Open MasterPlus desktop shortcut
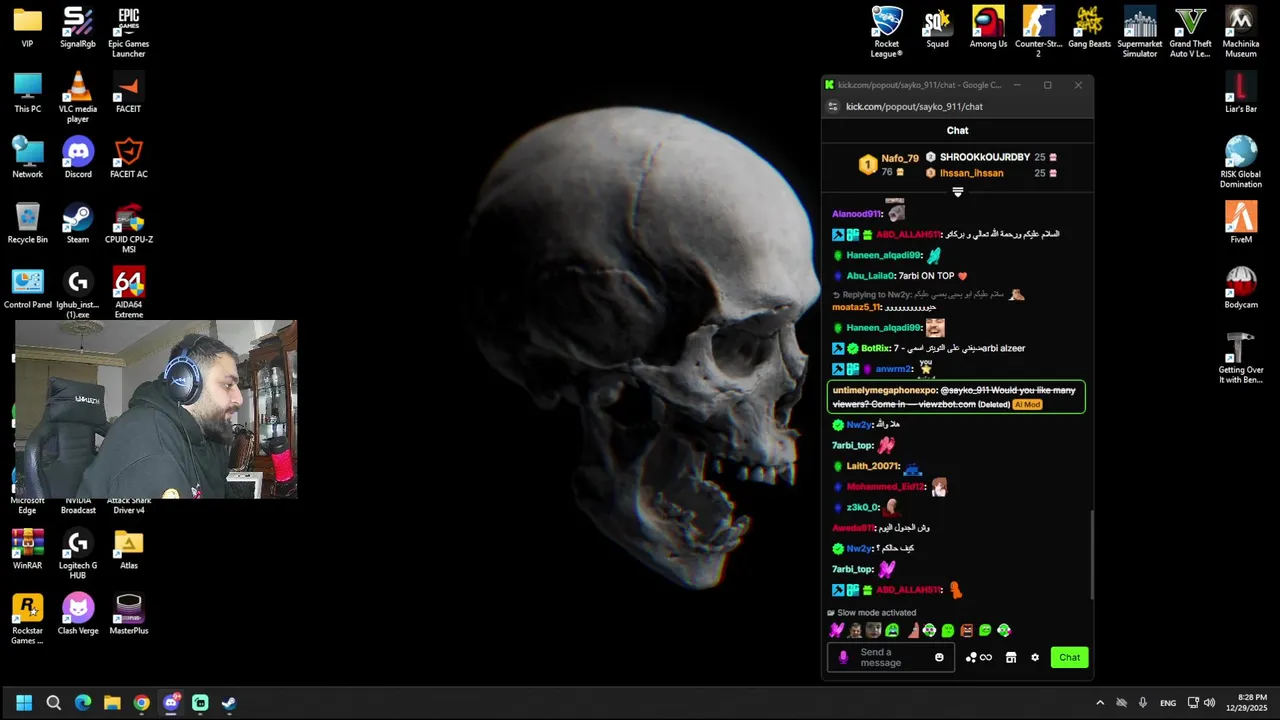Viewport: 1280px width, 720px height. click(128, 614)
